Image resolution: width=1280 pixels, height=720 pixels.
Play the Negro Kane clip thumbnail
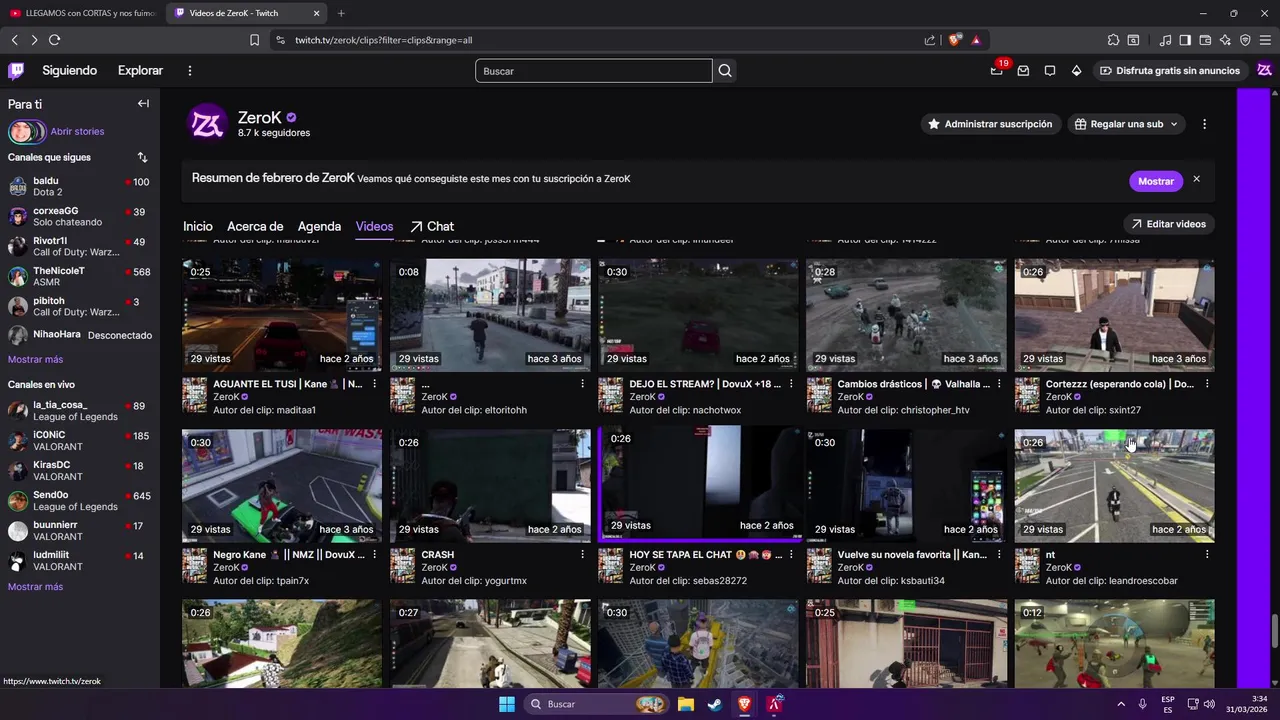(282, 486)
